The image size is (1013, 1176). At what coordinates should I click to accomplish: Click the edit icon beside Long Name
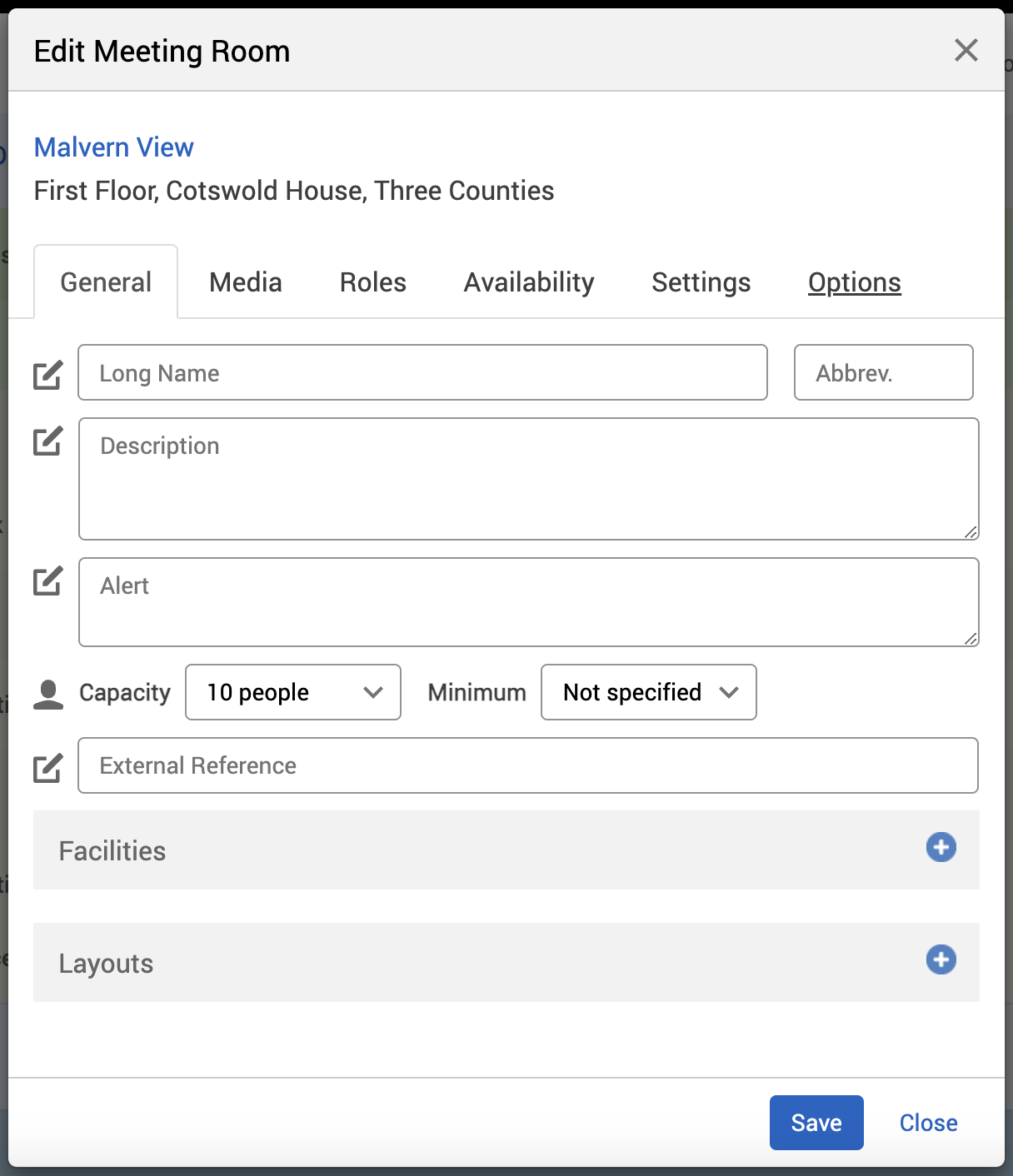[x=47, y=375]
